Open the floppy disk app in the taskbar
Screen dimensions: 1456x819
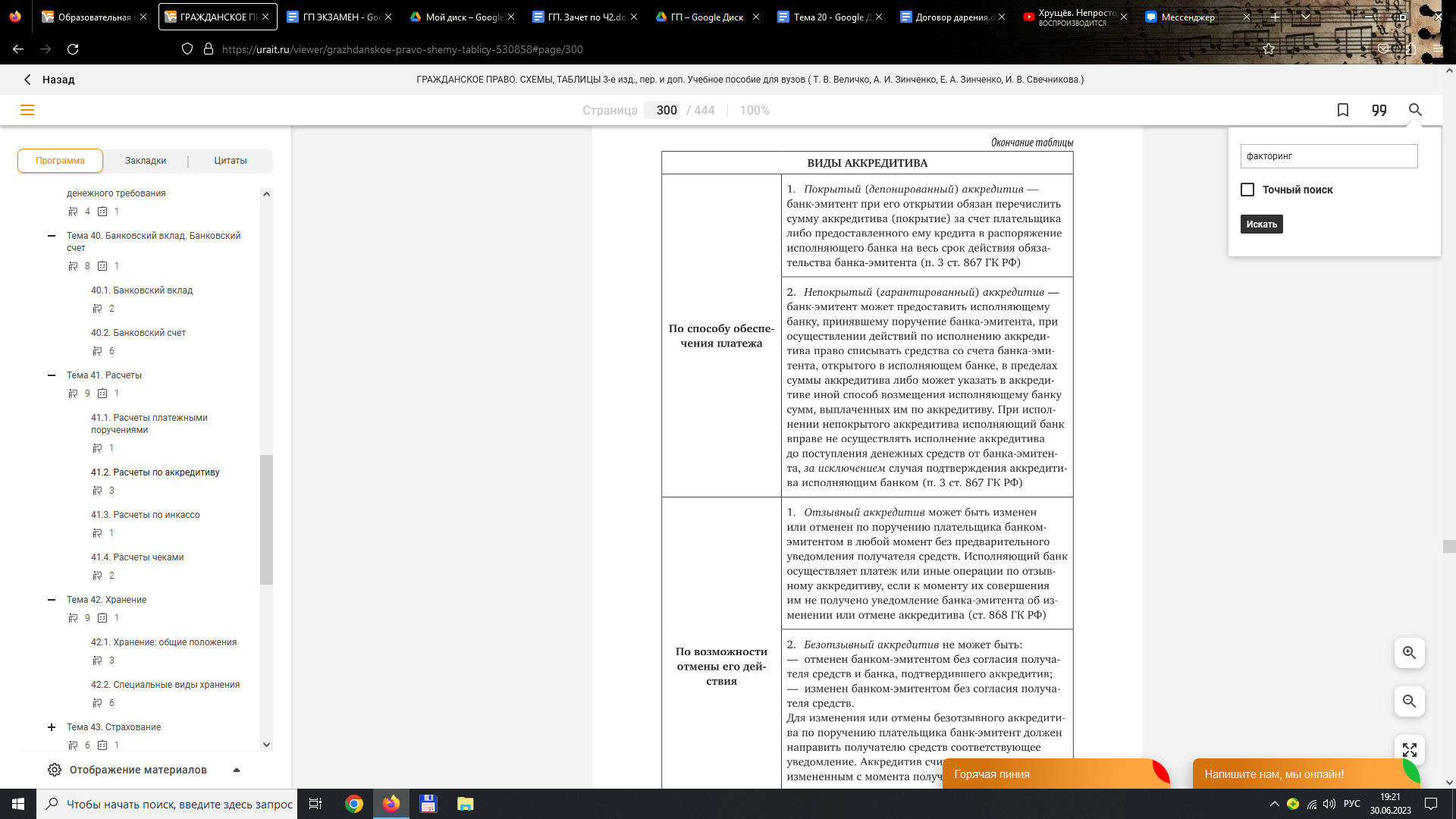click(x=428, y=804)
